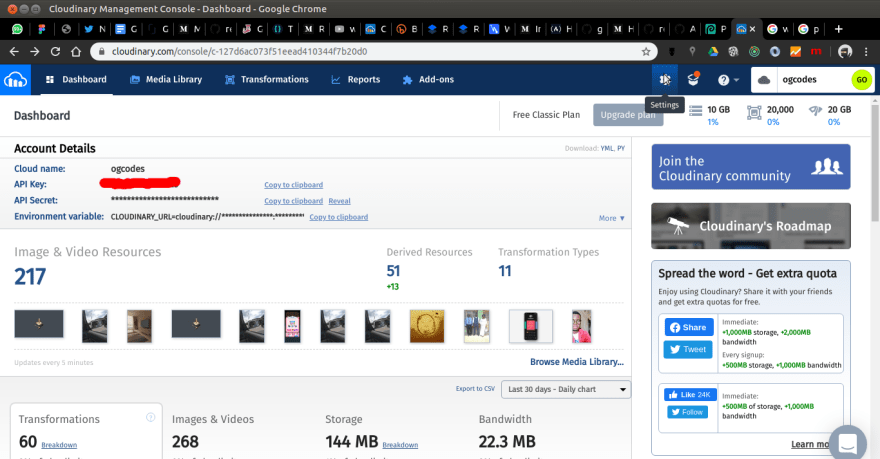This screenshot has width=880, height=459.
Task: Bookmark page with star icon
Action: click(x=646, y=52)
